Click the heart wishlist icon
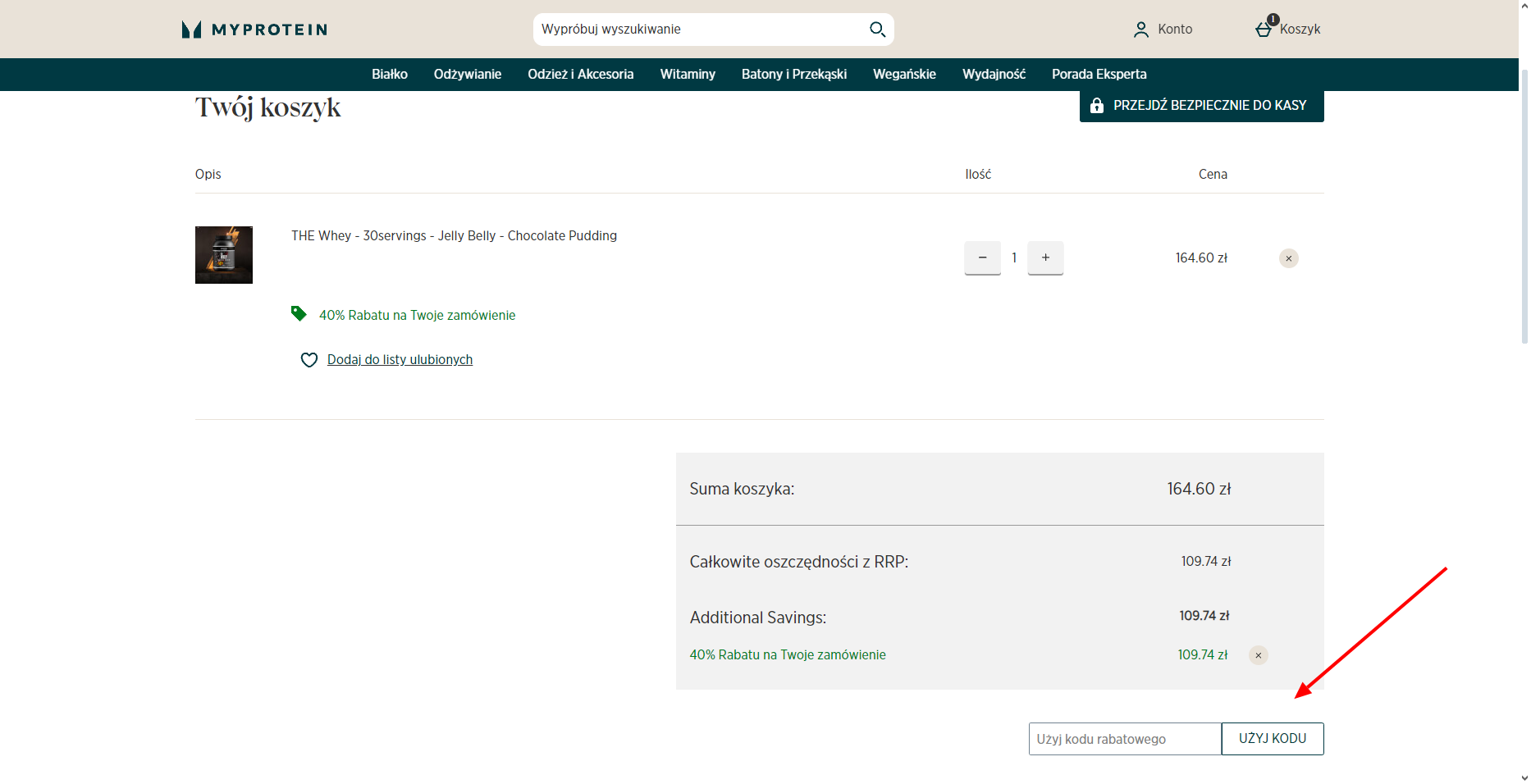Screen dimensions: 1531x784 309,360
